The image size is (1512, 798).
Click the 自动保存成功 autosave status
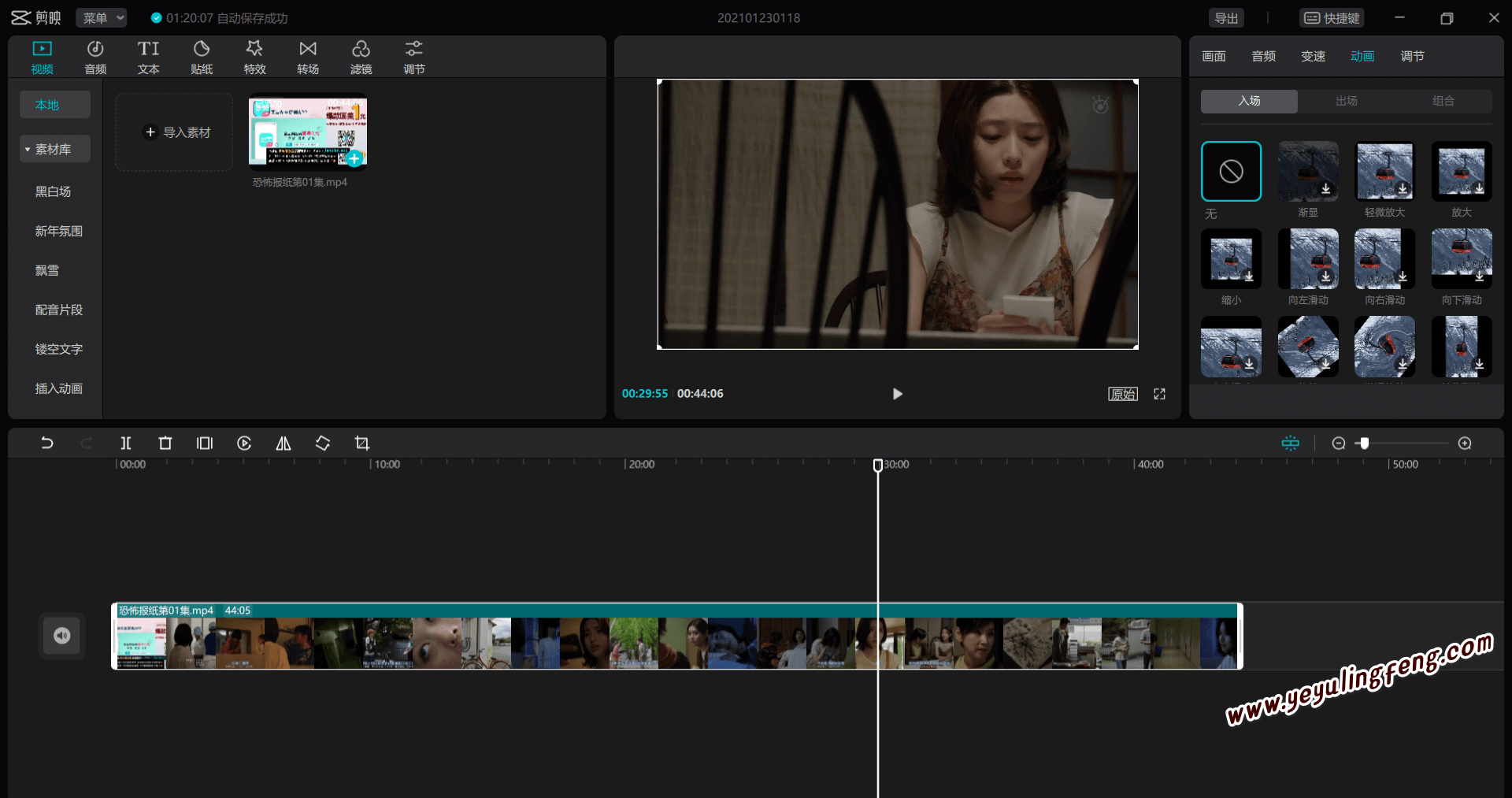(252, 18)
